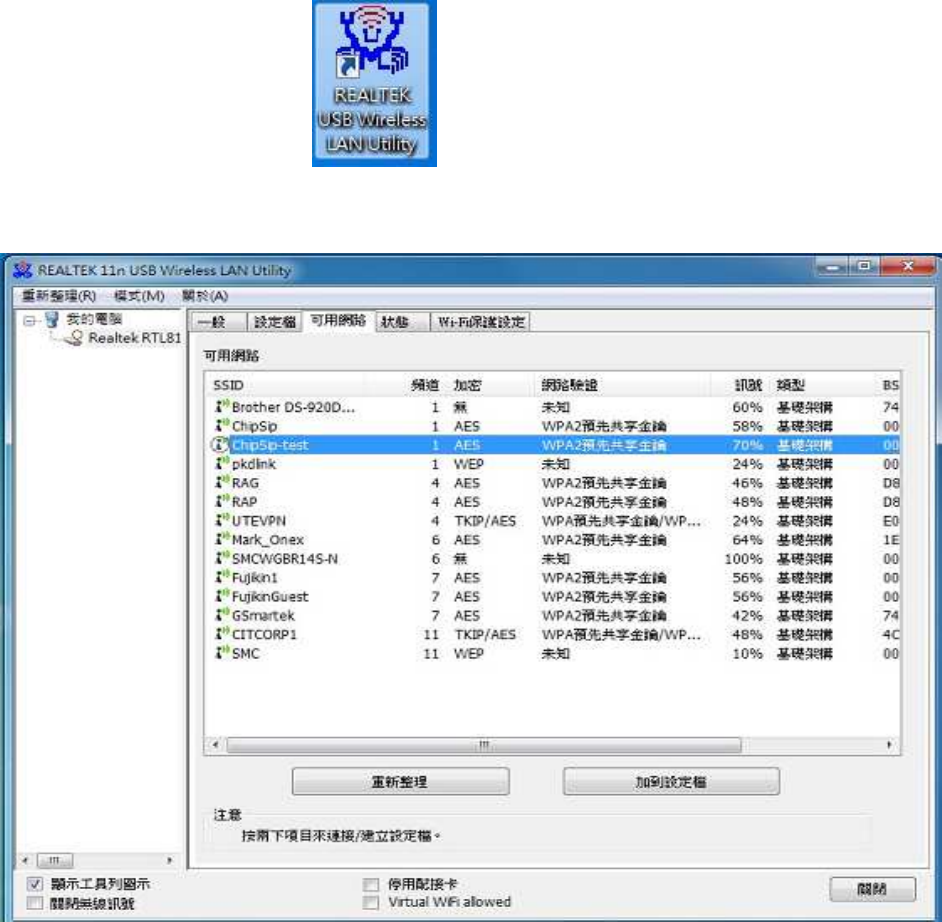This screenshot has height=922, width=942.
Task: Sort list by 類型 column header
Action: [791, 385]
